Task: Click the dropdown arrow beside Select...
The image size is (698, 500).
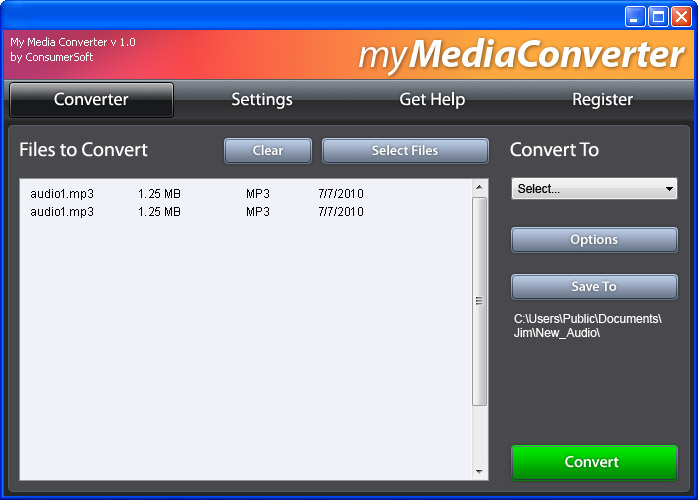Action: 669,189
